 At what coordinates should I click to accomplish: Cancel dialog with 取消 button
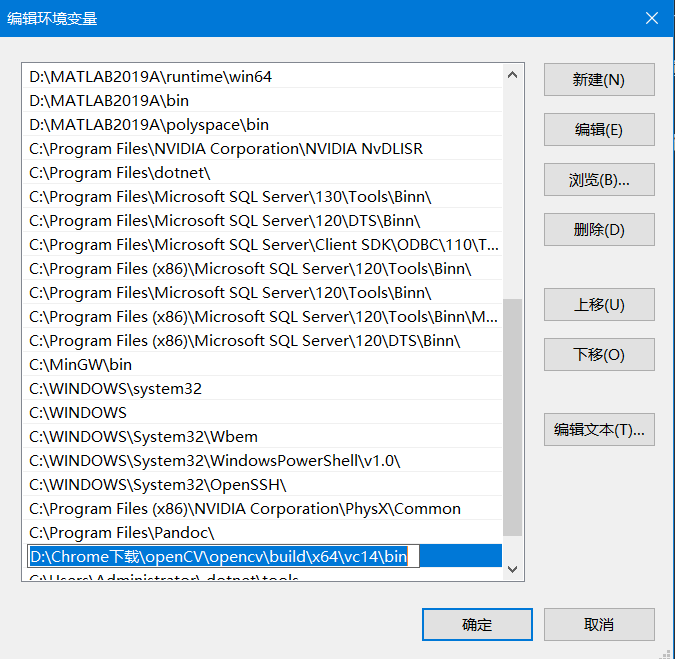pyautogui.click(x=599, y=625)
